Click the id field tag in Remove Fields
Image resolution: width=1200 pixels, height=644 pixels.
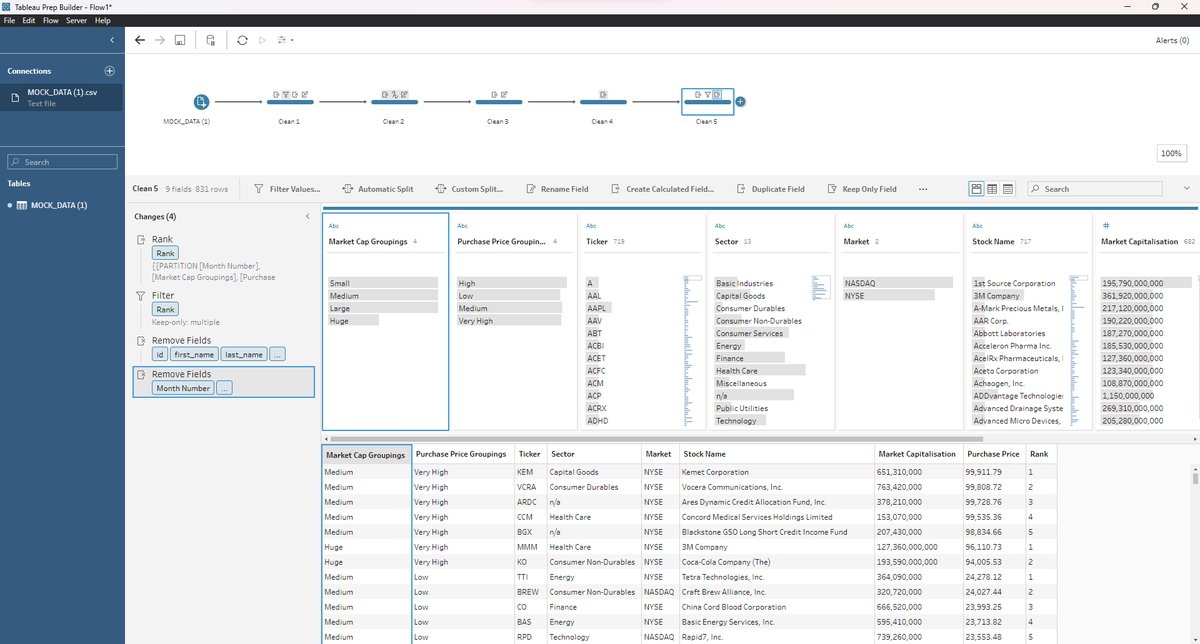coord(159,354)
